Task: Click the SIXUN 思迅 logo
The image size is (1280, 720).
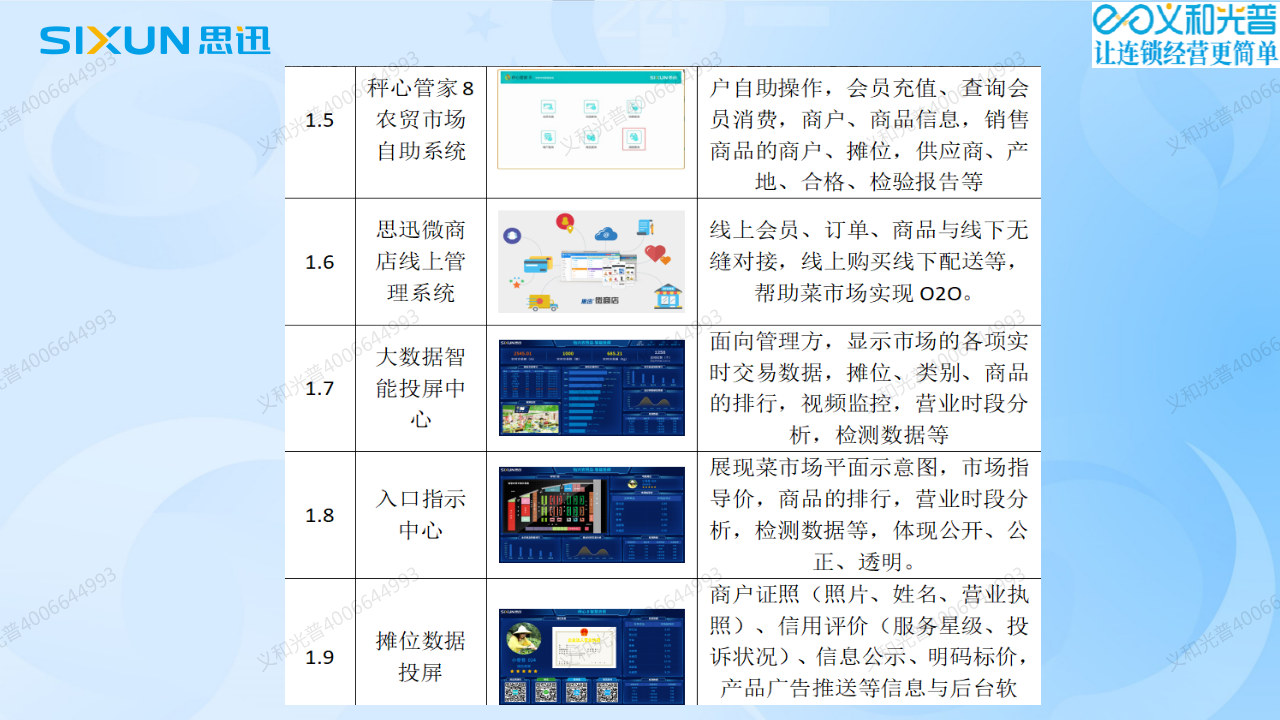Action: 155,40
